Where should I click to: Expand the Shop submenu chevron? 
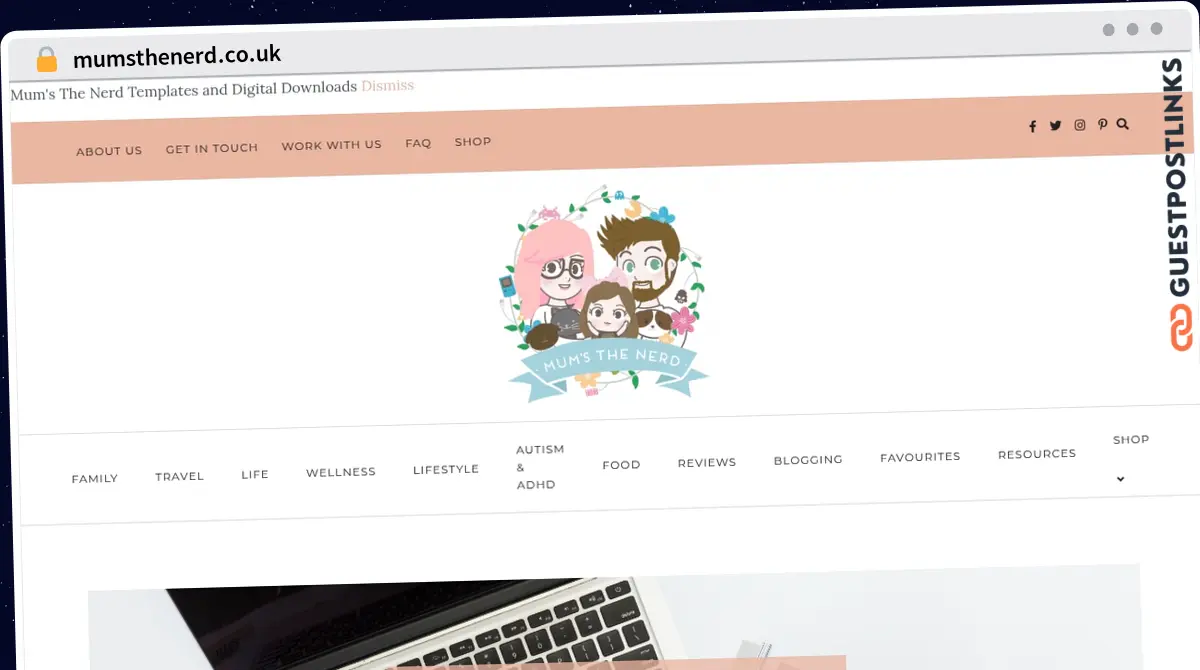(1120, 479)
